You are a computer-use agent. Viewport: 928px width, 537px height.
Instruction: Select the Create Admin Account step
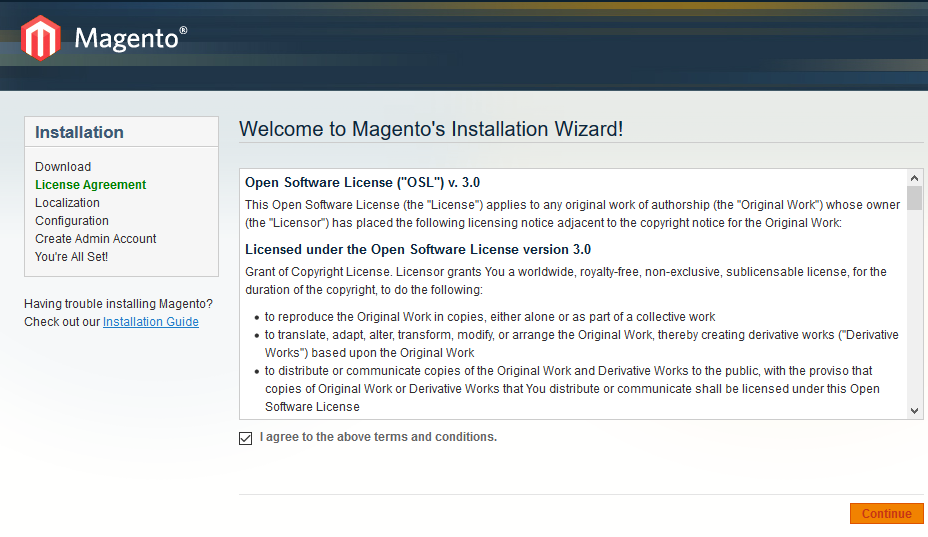pos(95,239)
